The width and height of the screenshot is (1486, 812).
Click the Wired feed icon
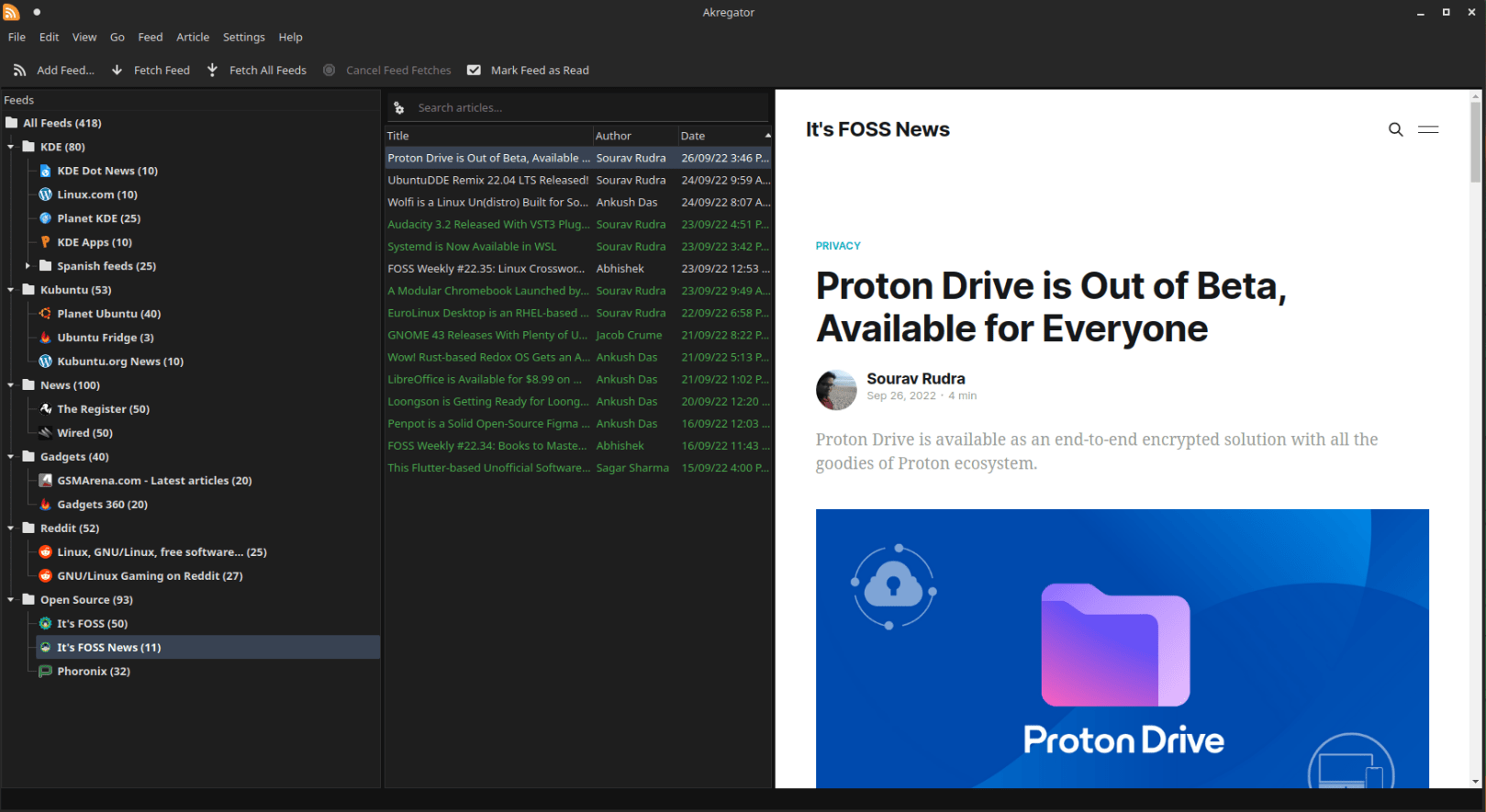[x=45, y=433]
